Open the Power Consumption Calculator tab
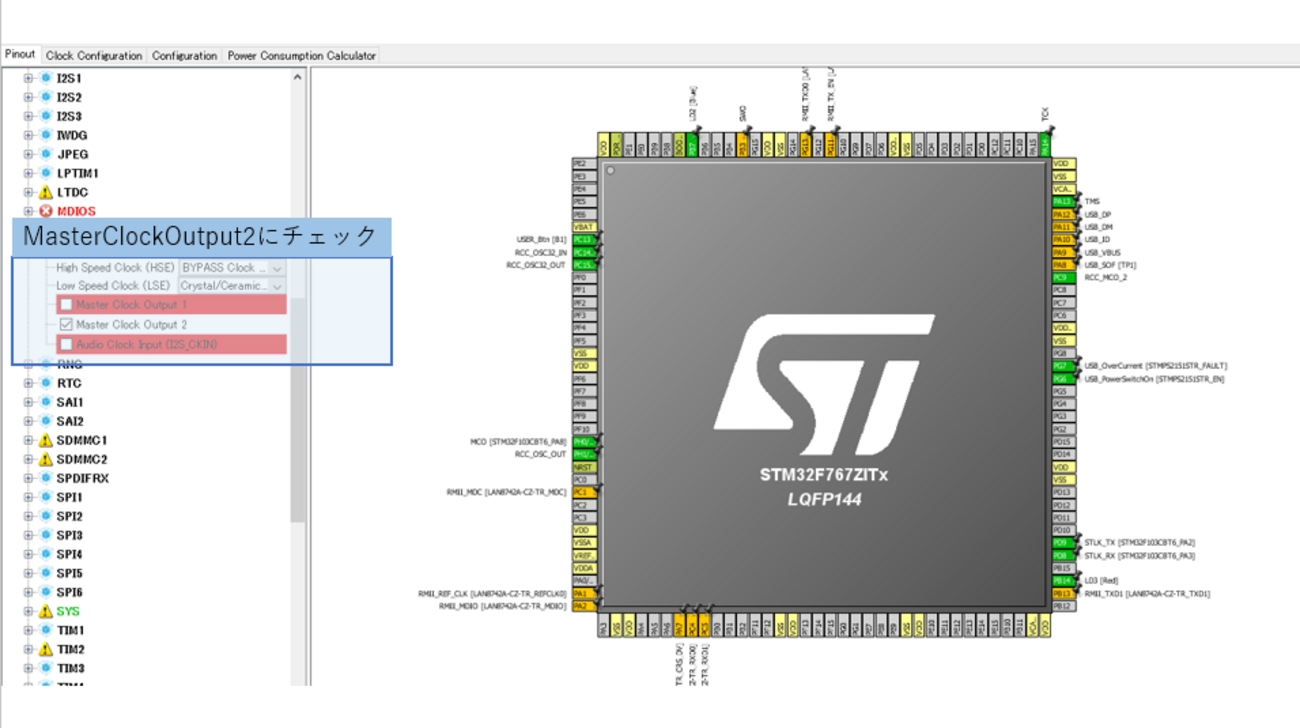The height and width of the screenshot is (728, 1300). pyautogui.click(x=302, y=56)
